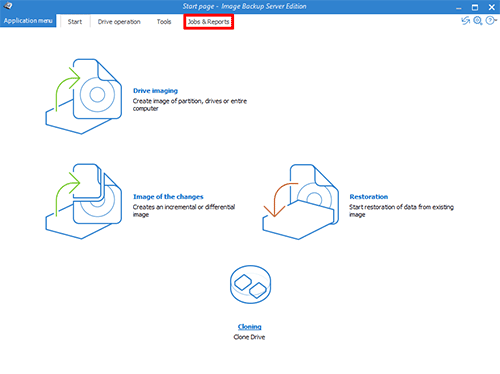This screenshot has width=500, height=374.
Task: Open the Drive imaging link
Action: (x=155, y=91)
